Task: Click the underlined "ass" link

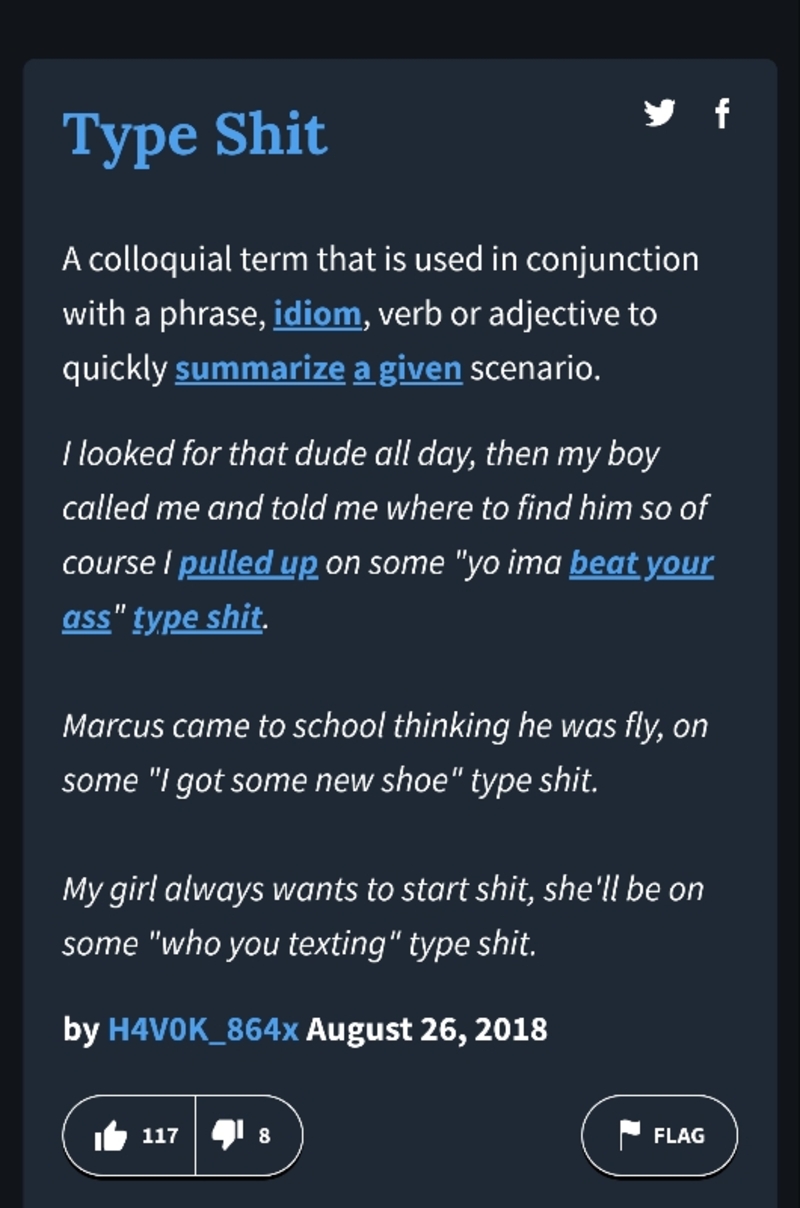Action: tap(86, 618)
